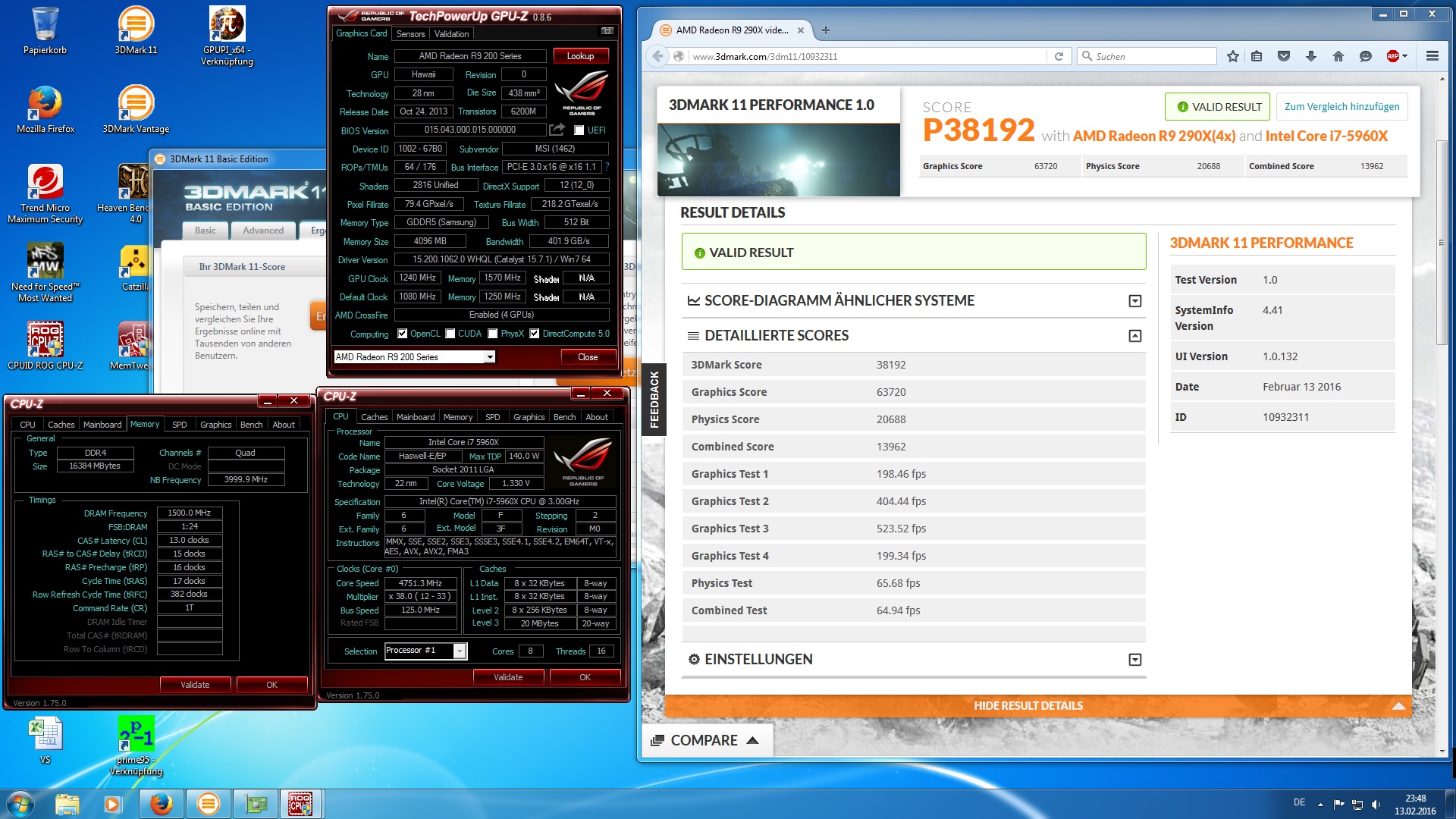Click the Lookup button in GPU-Z

[x=580, y=56]
